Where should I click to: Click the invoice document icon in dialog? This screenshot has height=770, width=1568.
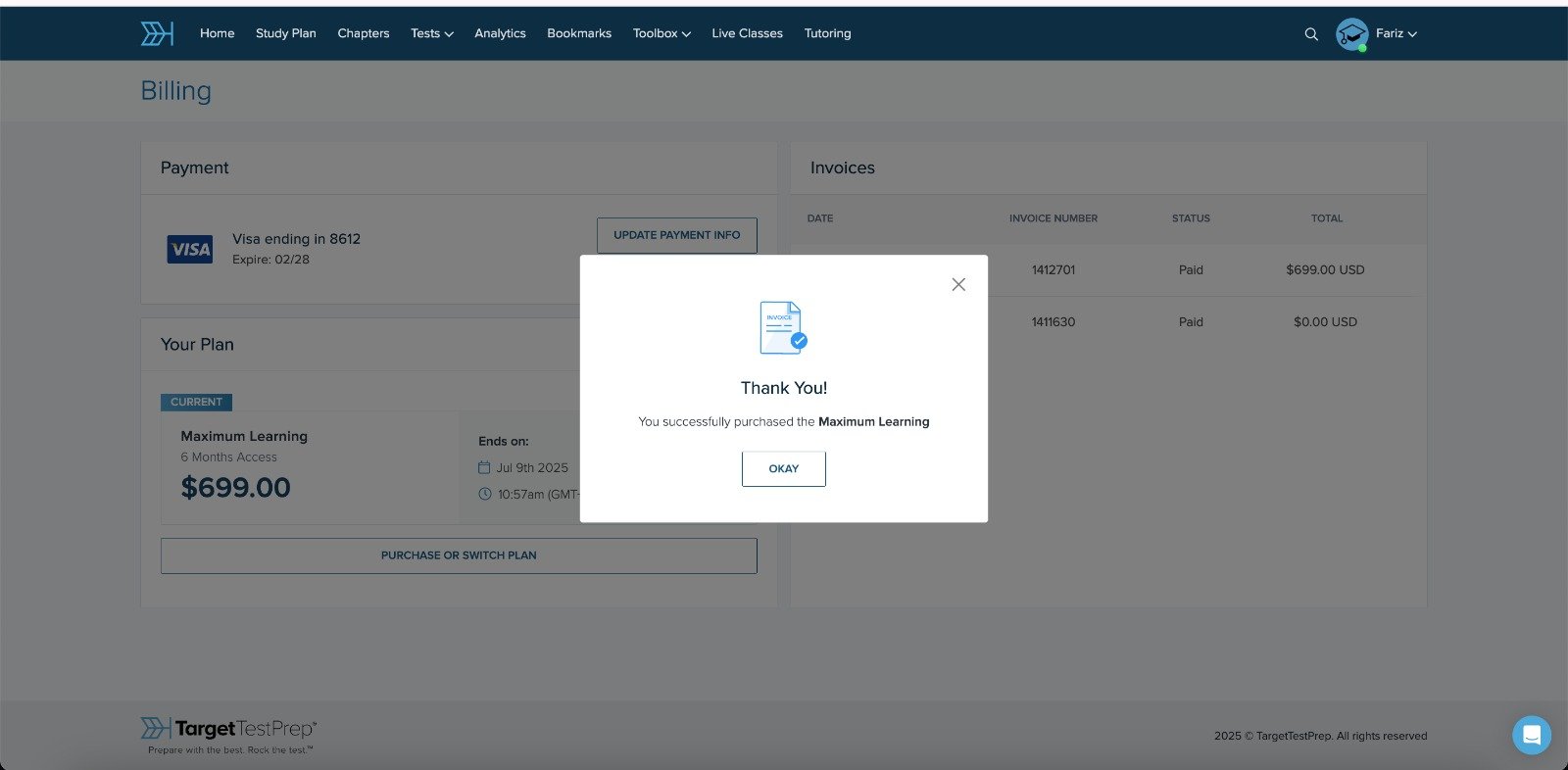783,328
